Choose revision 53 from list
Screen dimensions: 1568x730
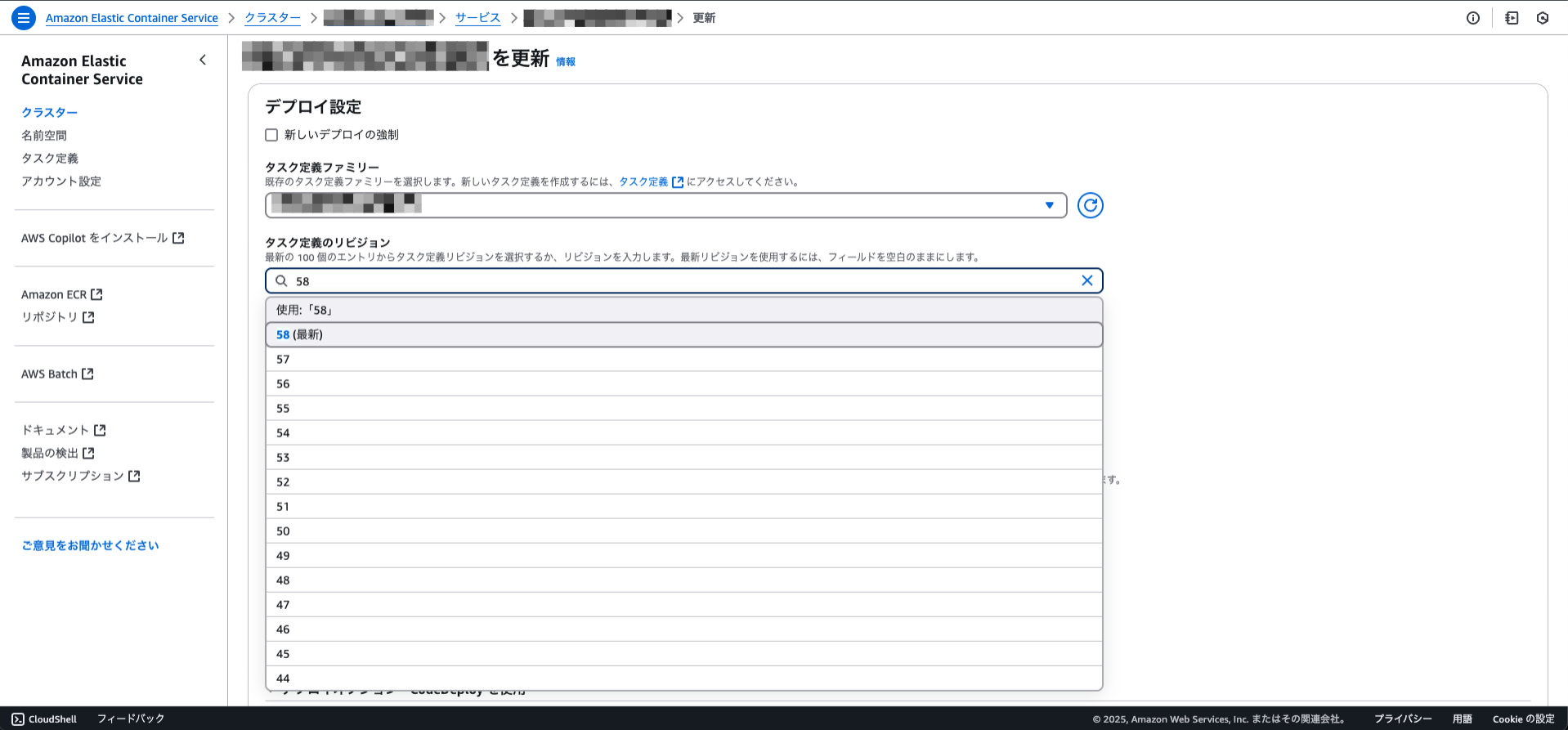[x=684, y=457]
